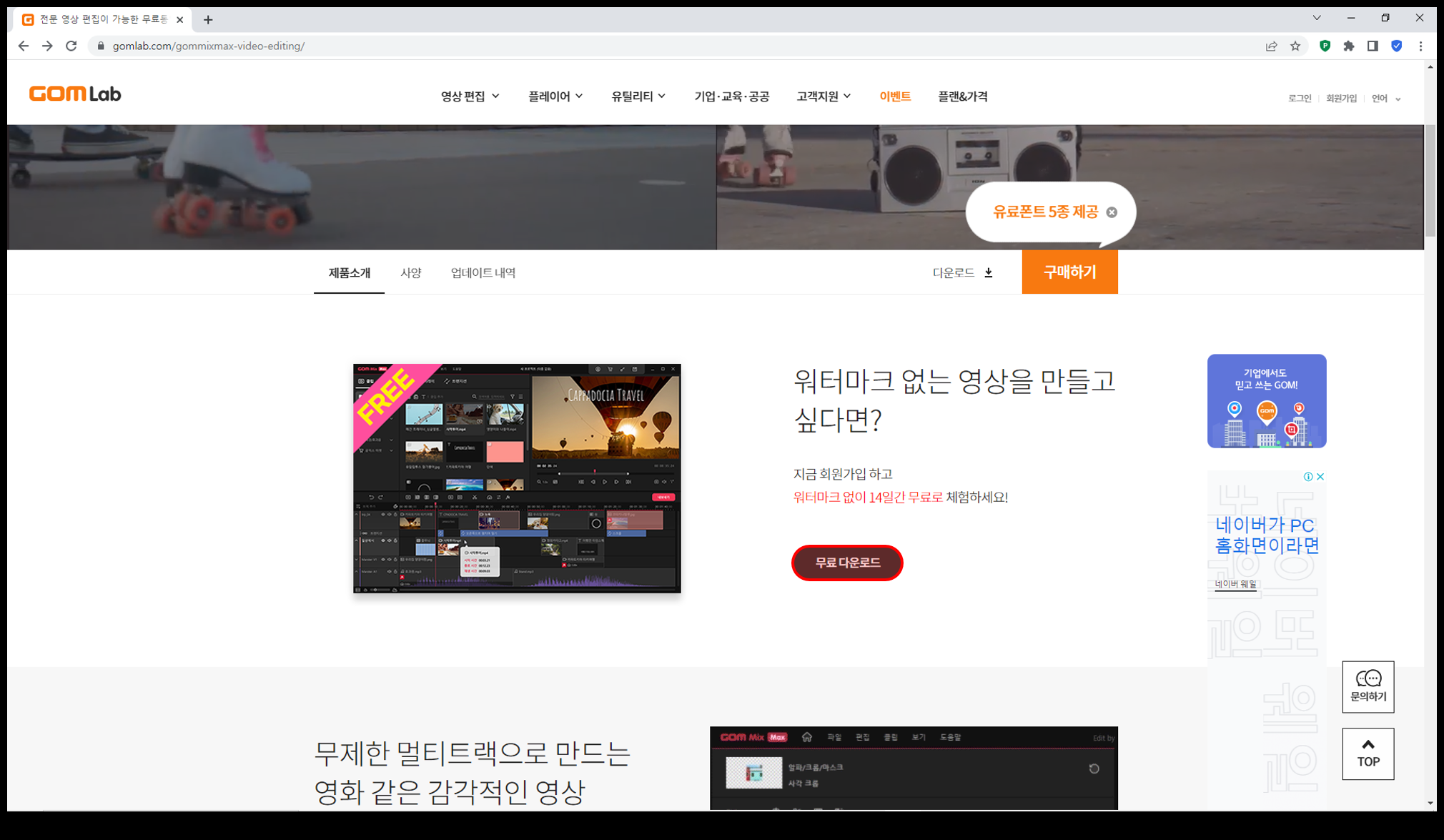Close the Naver ad with X

click(x=1320, y=476)
